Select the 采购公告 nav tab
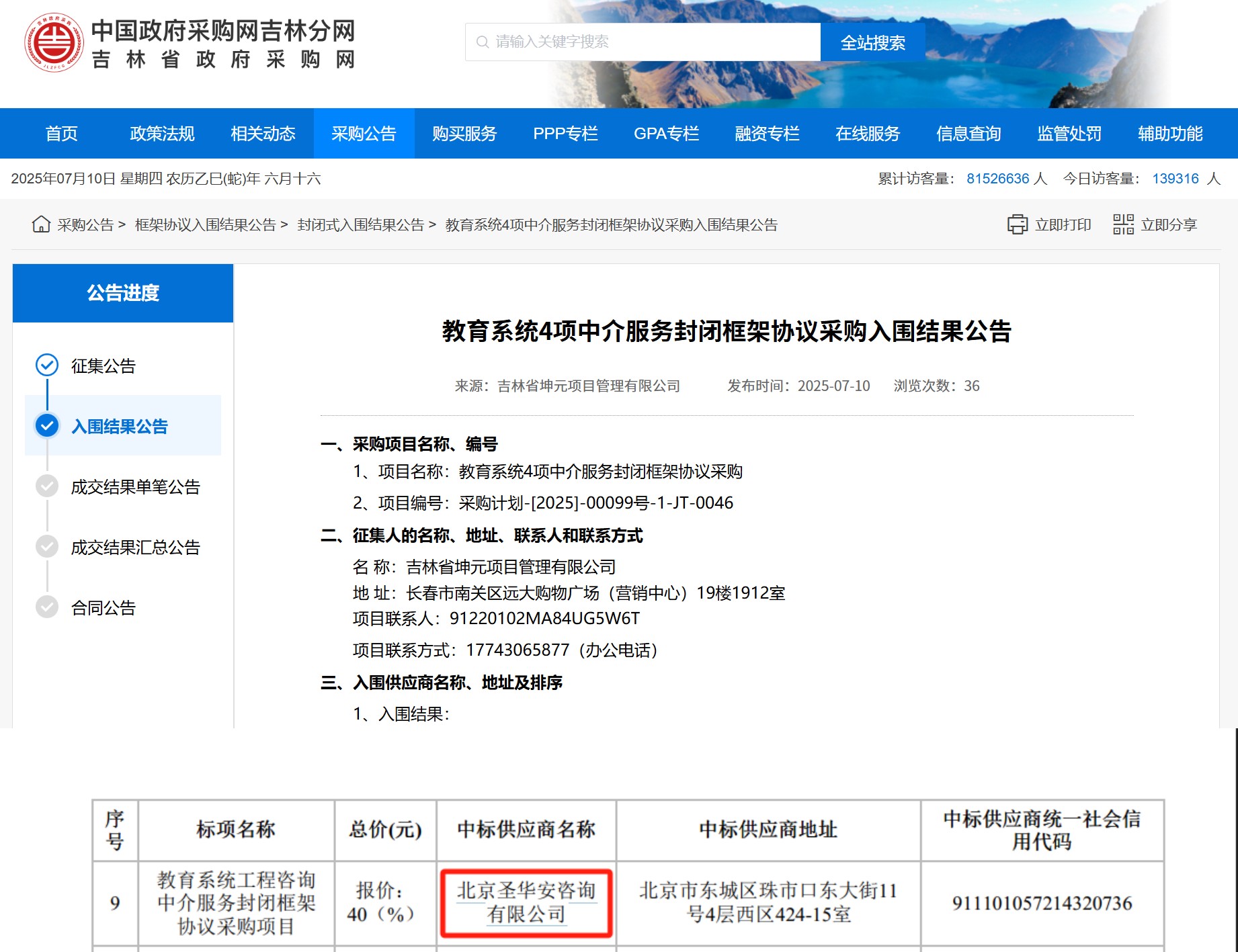Viewport: 1238px width, 952px height. tap(364, 134)
